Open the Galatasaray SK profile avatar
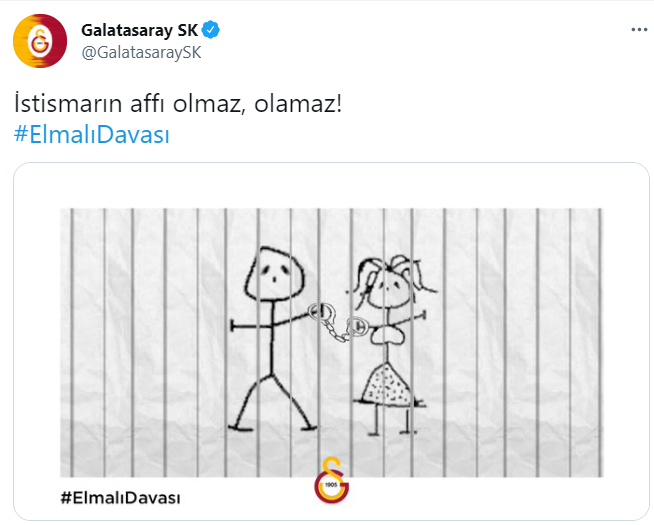 40,41
